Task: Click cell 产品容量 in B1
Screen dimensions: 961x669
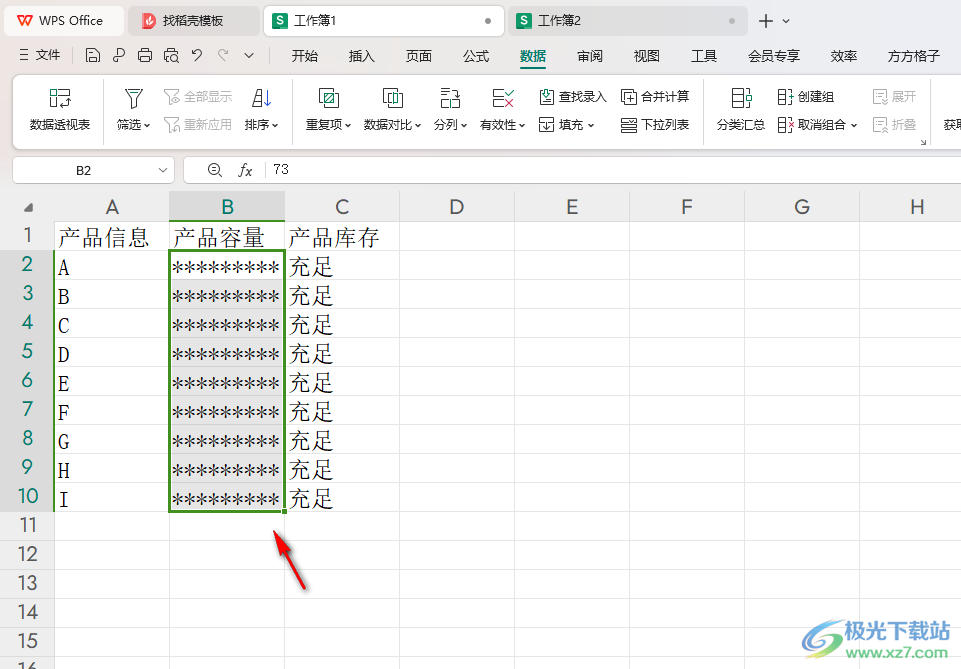Action: coord(227,236)
